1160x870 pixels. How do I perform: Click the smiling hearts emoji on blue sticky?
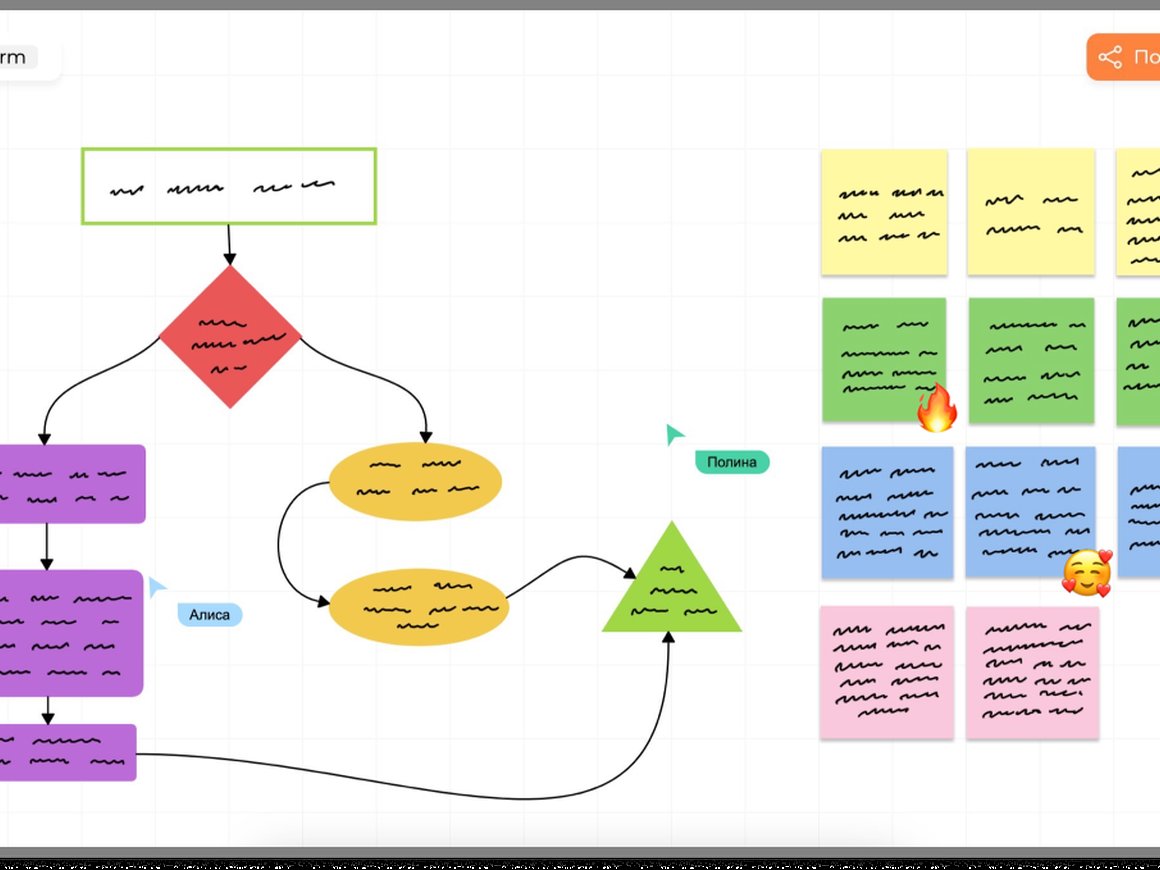pyautogui.click(x=1087, y=574)
